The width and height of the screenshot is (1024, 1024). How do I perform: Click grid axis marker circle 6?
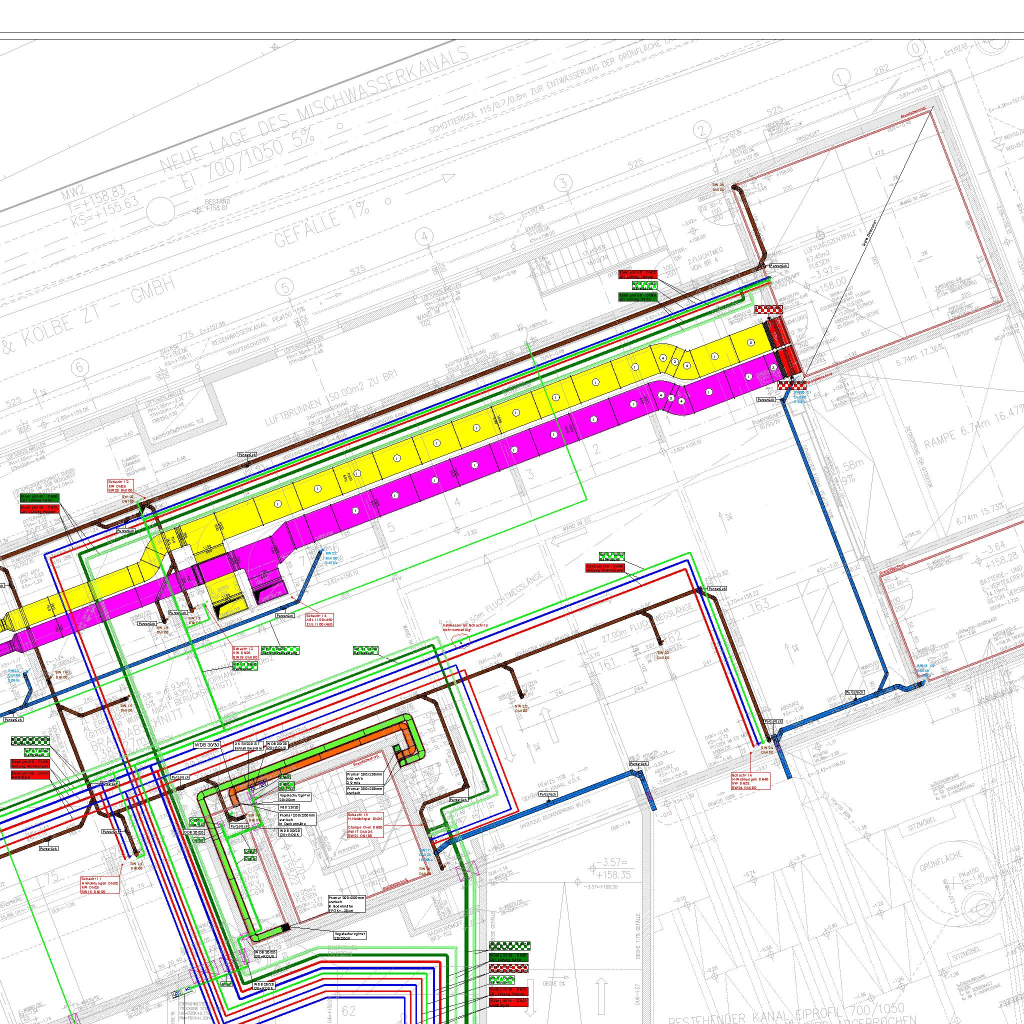coord(80,367)
